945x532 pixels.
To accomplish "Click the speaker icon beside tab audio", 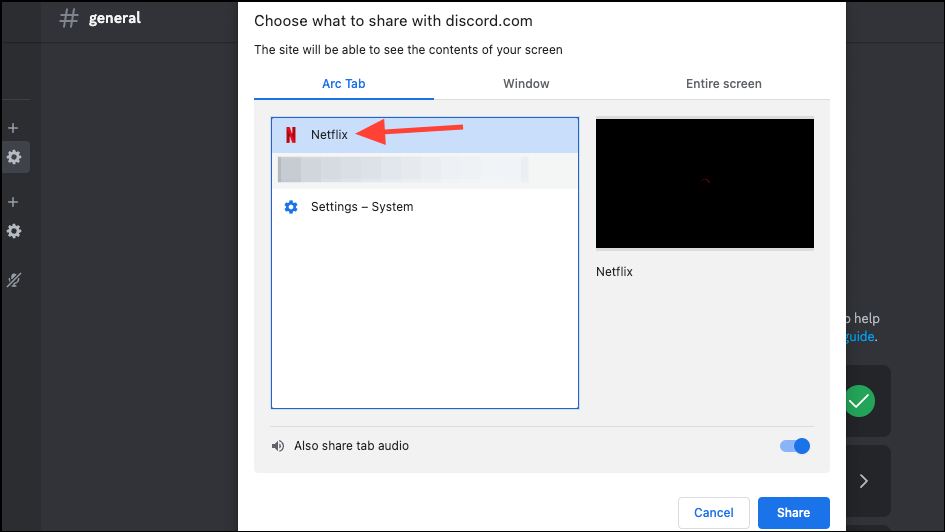I will [278, 446].
